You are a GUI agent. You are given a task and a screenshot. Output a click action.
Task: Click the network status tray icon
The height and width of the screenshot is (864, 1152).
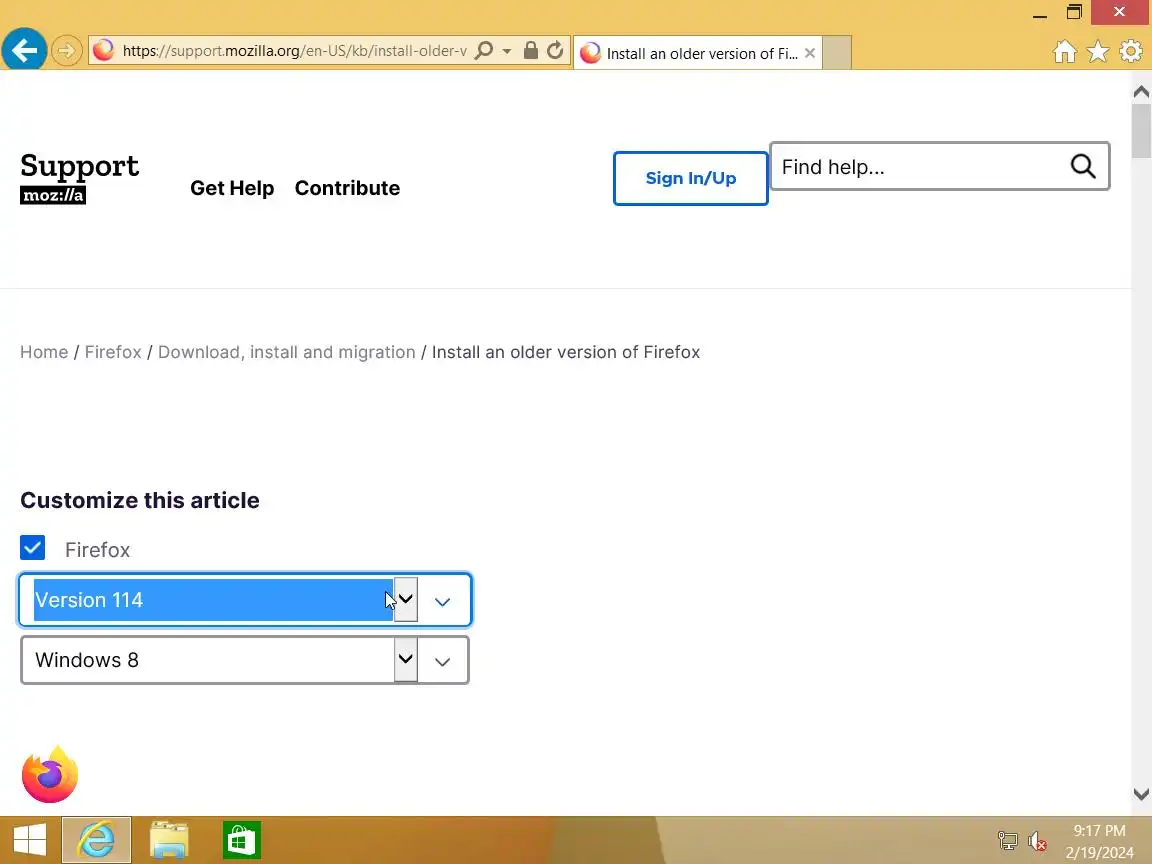[1007, 840]
